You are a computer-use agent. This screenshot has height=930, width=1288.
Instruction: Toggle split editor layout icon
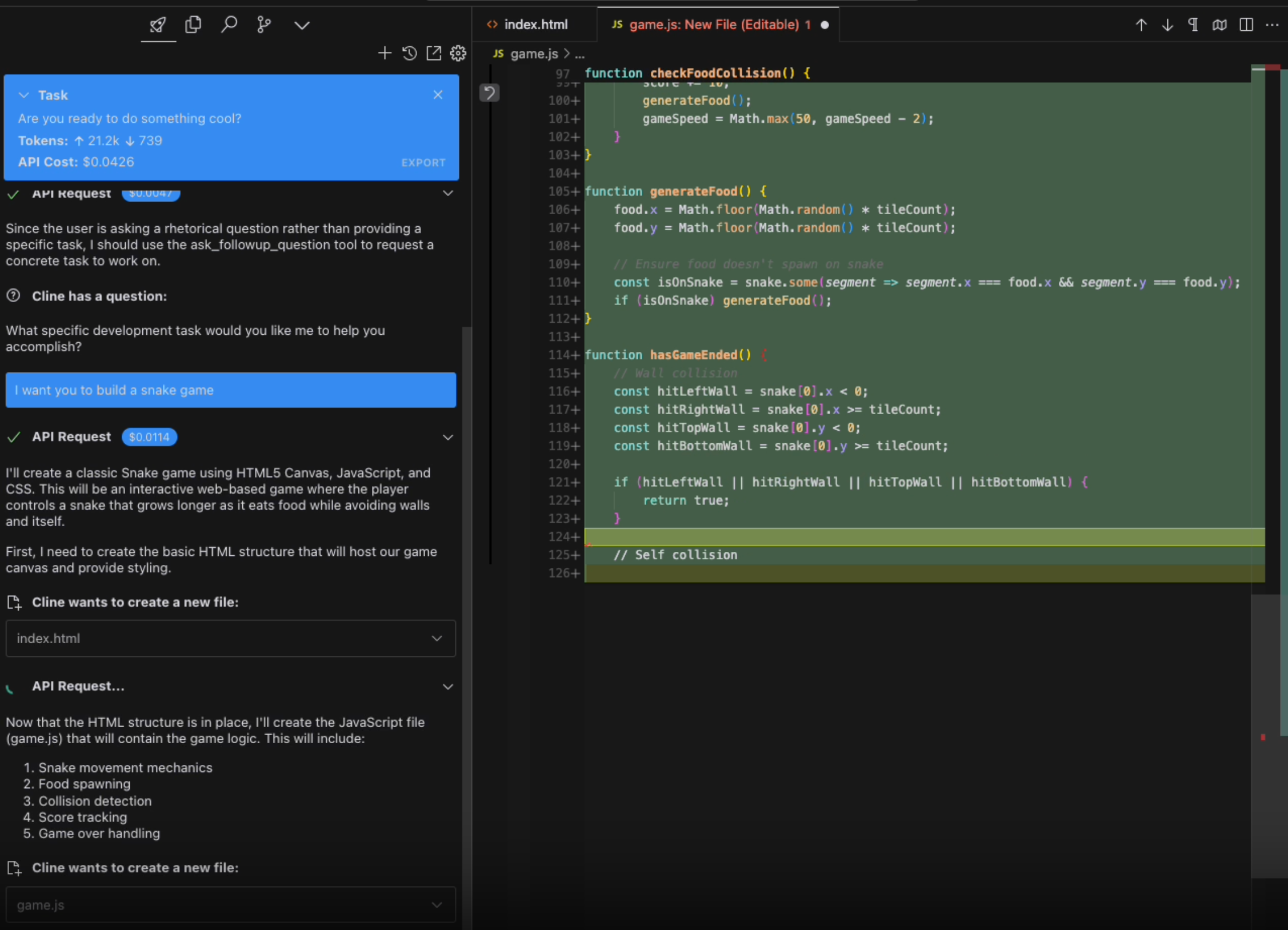pyautogui.click(x=1246, y=25)
